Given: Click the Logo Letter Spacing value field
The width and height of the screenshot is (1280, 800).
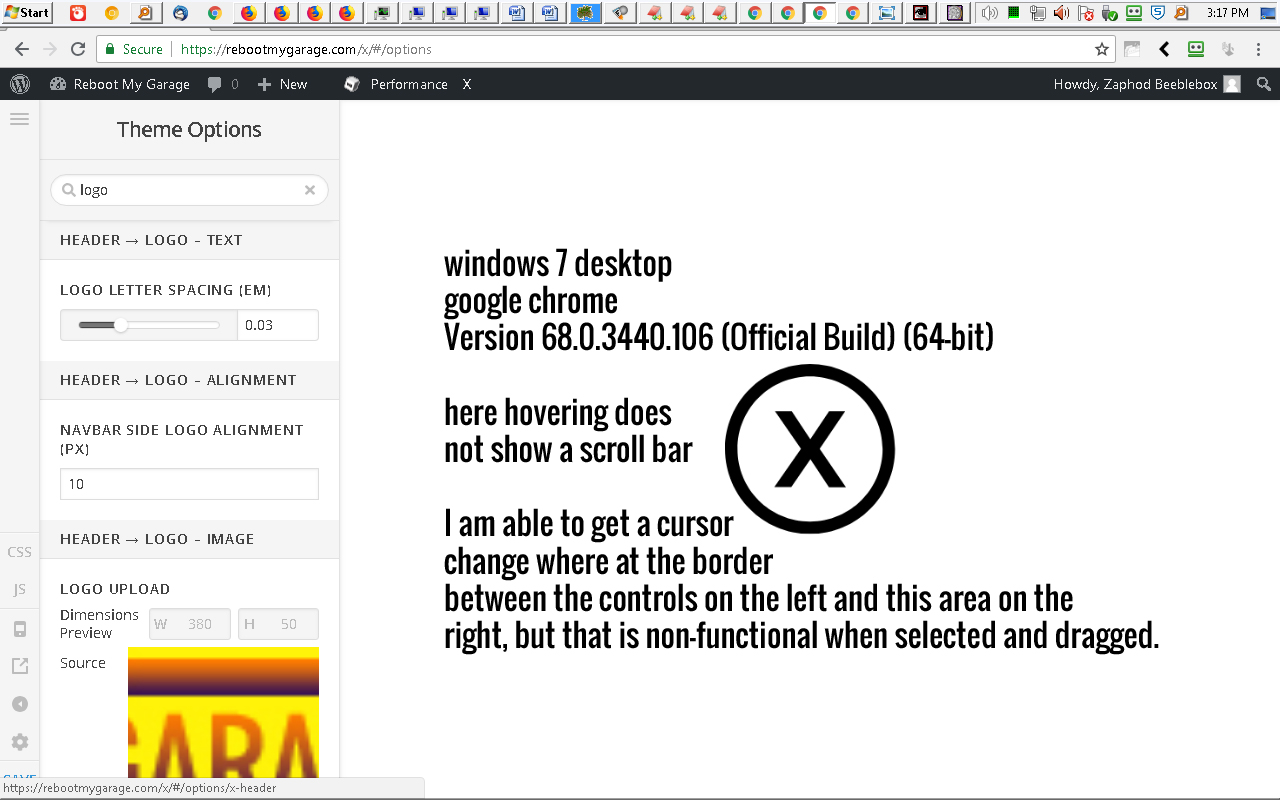Looking at the screenshot, I should (277, 325).
